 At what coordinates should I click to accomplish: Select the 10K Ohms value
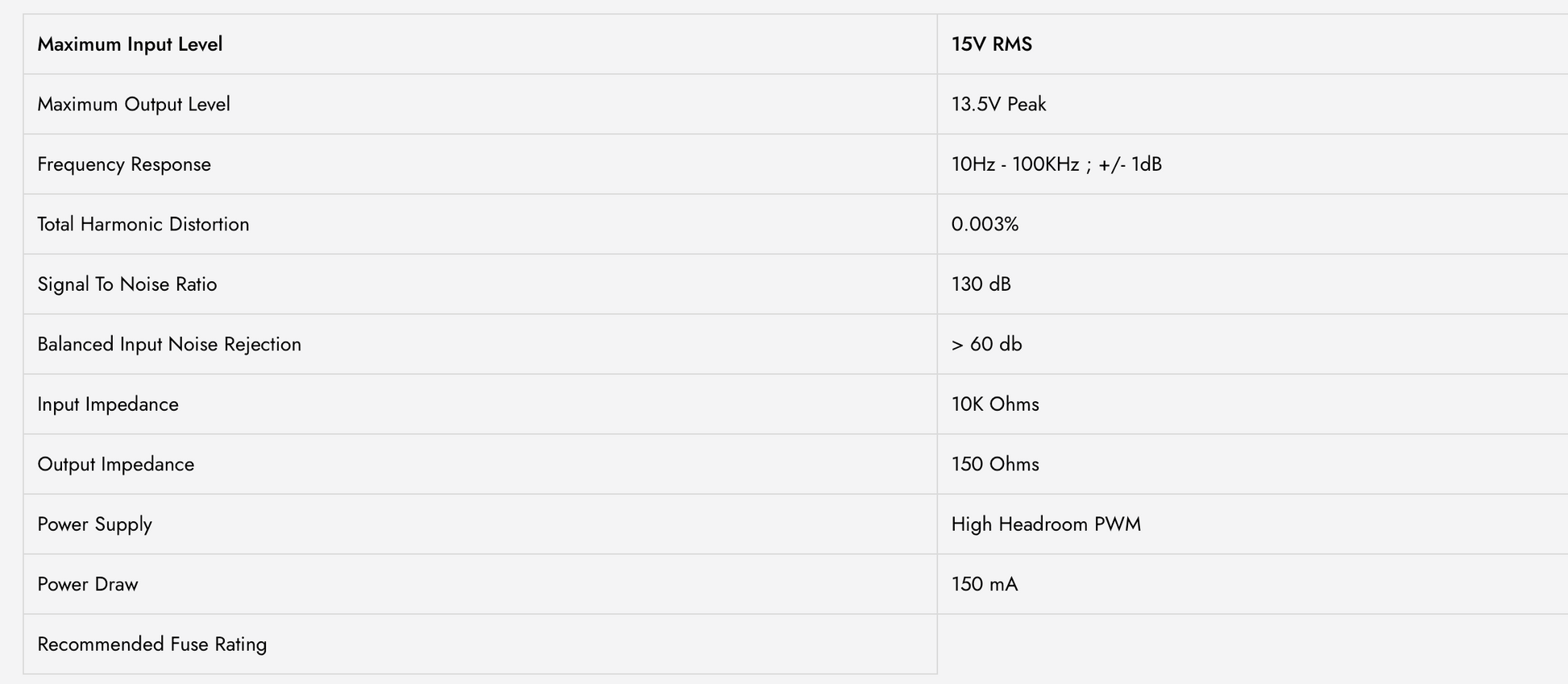(x=995, y=404)
